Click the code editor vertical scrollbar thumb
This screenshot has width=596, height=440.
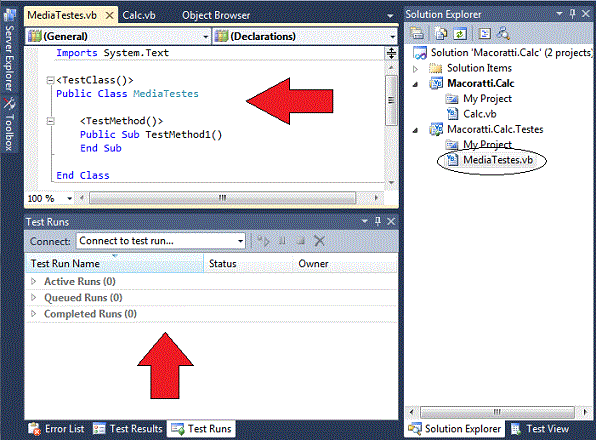[391, 100]
